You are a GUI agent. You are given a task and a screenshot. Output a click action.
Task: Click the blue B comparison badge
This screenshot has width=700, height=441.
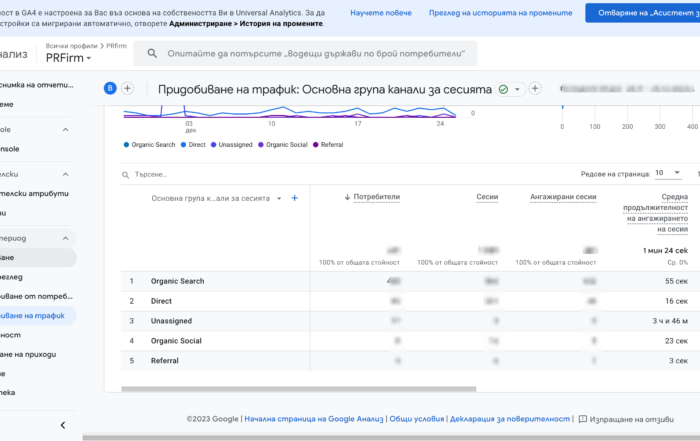click(x=110, y=88)
